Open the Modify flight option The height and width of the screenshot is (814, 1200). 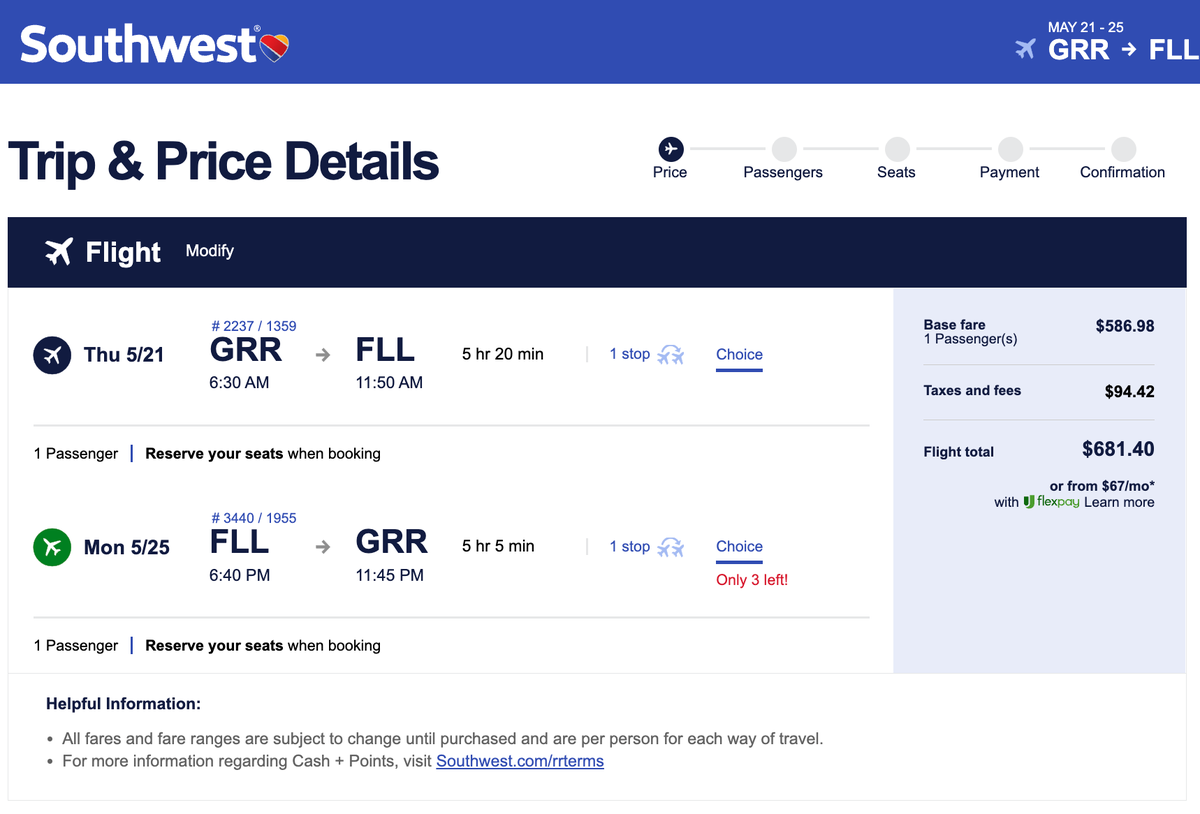[x=209, y=251]
